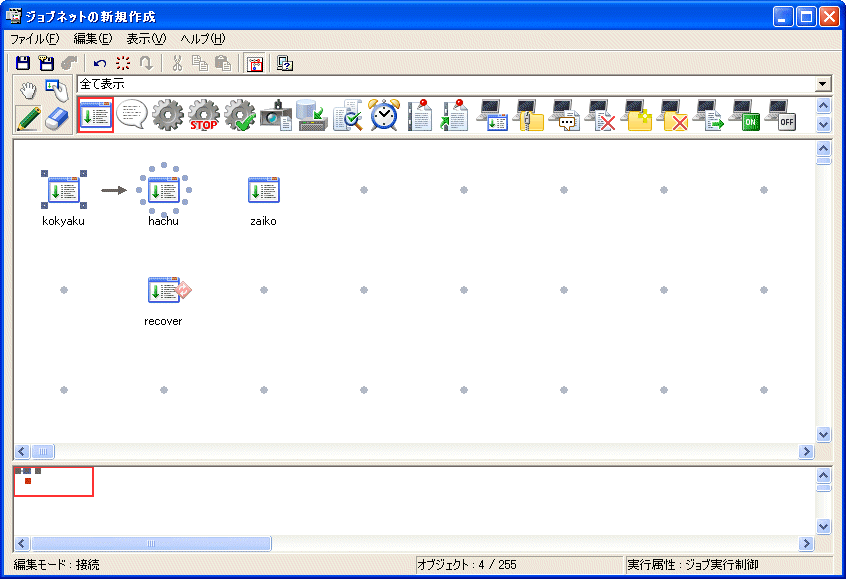This screenshot has height=579, width=846.
Task: Click the Undo arrow icon
Action: pyautogui.click(x=100, y=64)
